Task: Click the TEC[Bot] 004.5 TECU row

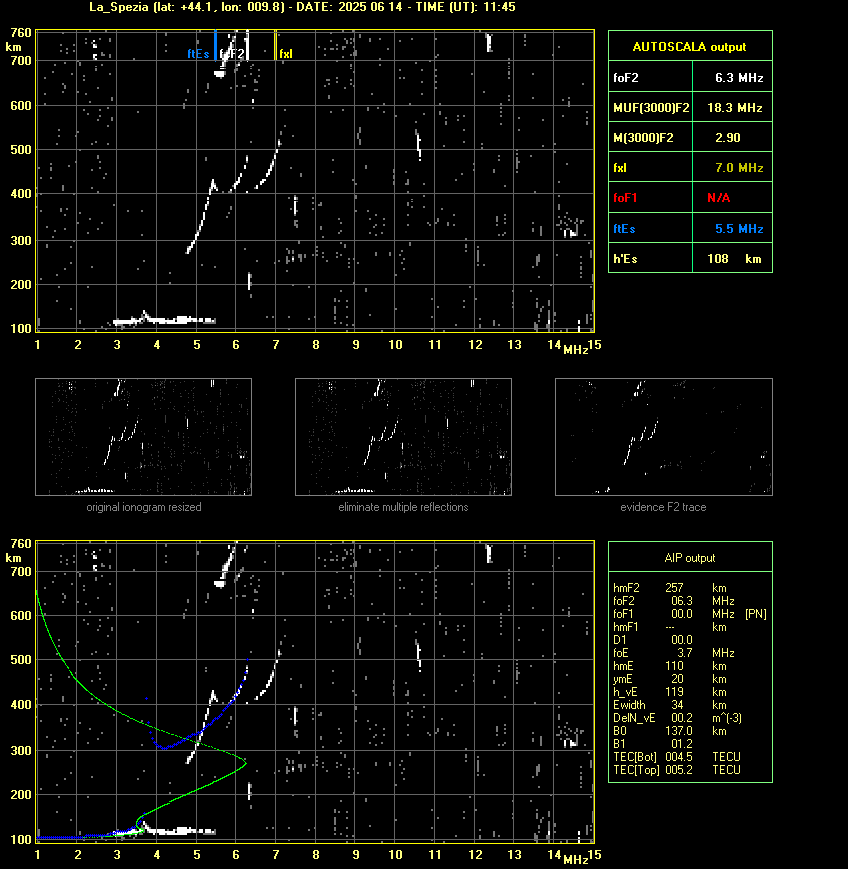Action: click(x=677, y=757)
